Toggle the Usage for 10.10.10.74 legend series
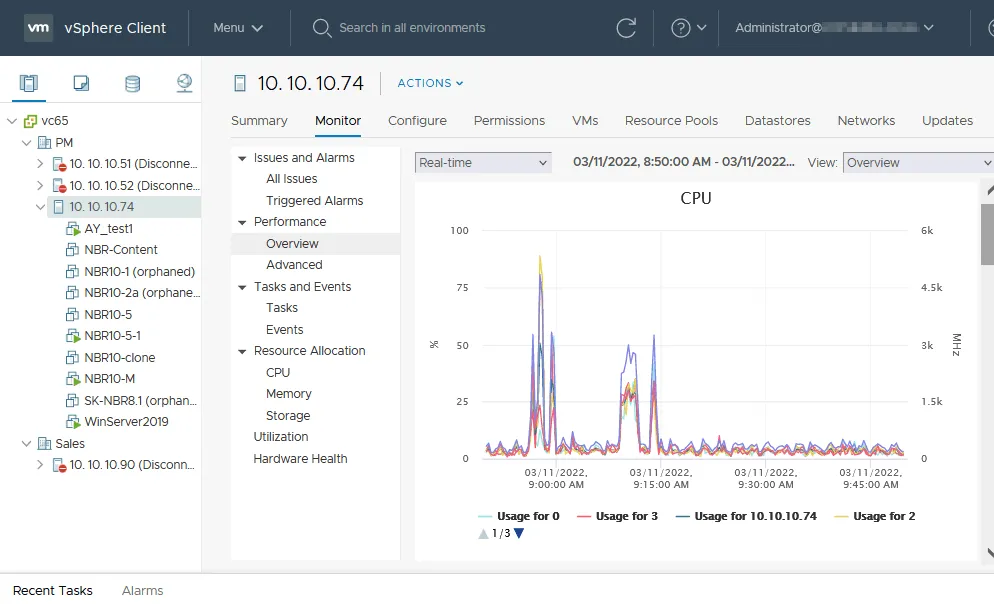The image size is (994, 604). pyautogui.click(x=756, y=516)
